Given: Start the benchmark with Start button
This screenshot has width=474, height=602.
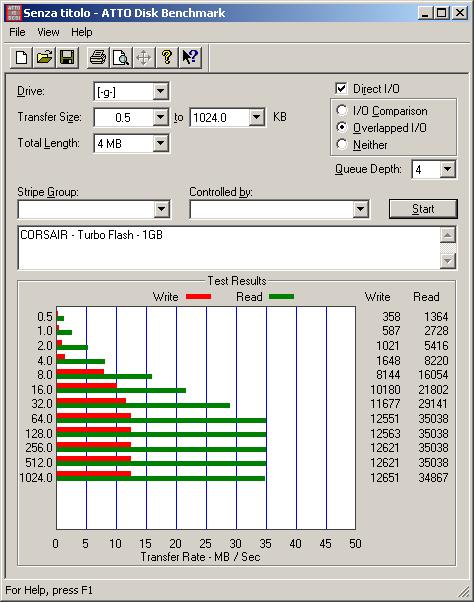Looking at the screenshot, I should (x=423, y=209).
